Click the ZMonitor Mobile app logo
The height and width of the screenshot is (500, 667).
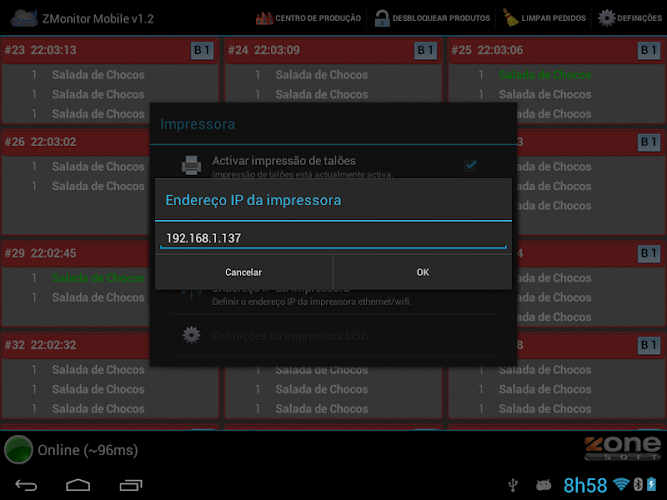point(24,18)
